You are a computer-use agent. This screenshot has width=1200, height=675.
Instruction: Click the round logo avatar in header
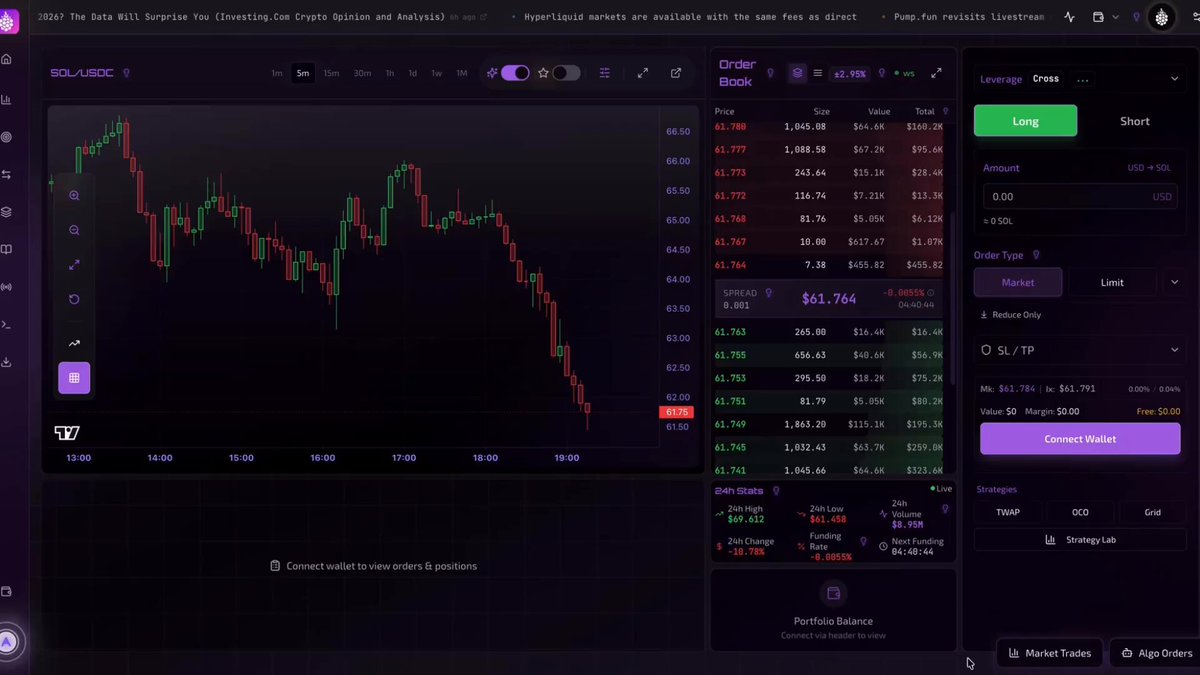[1161, 17]
